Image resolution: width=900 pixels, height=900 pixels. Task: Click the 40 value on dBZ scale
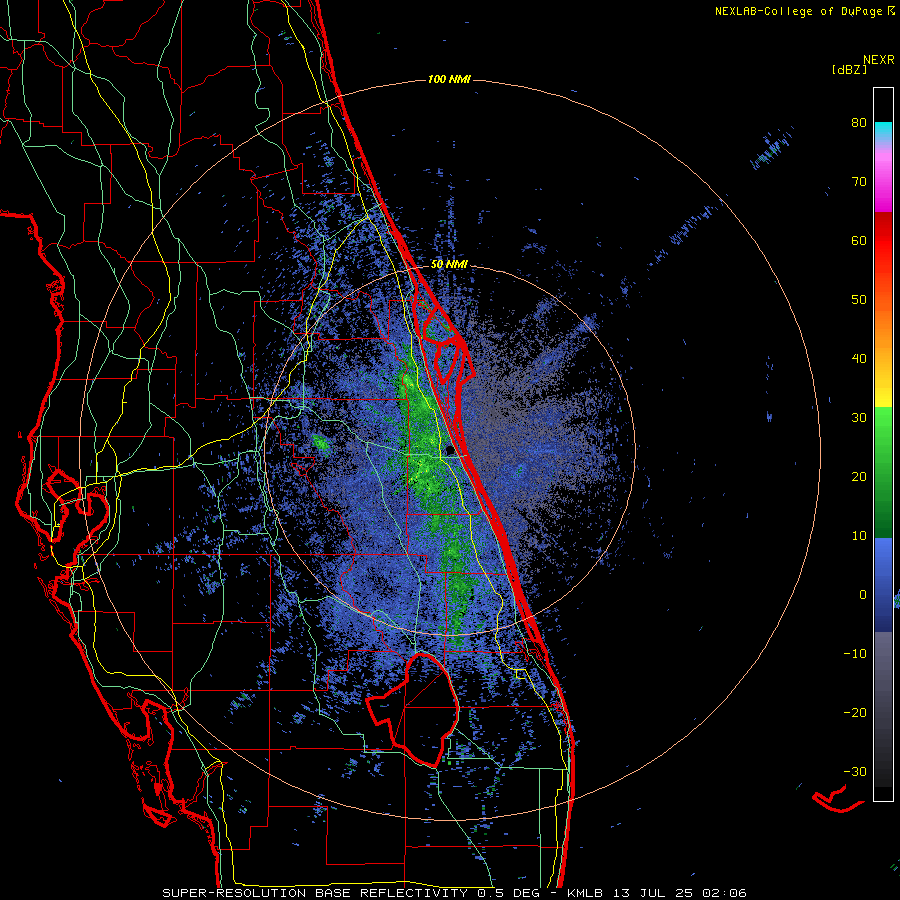859,359
